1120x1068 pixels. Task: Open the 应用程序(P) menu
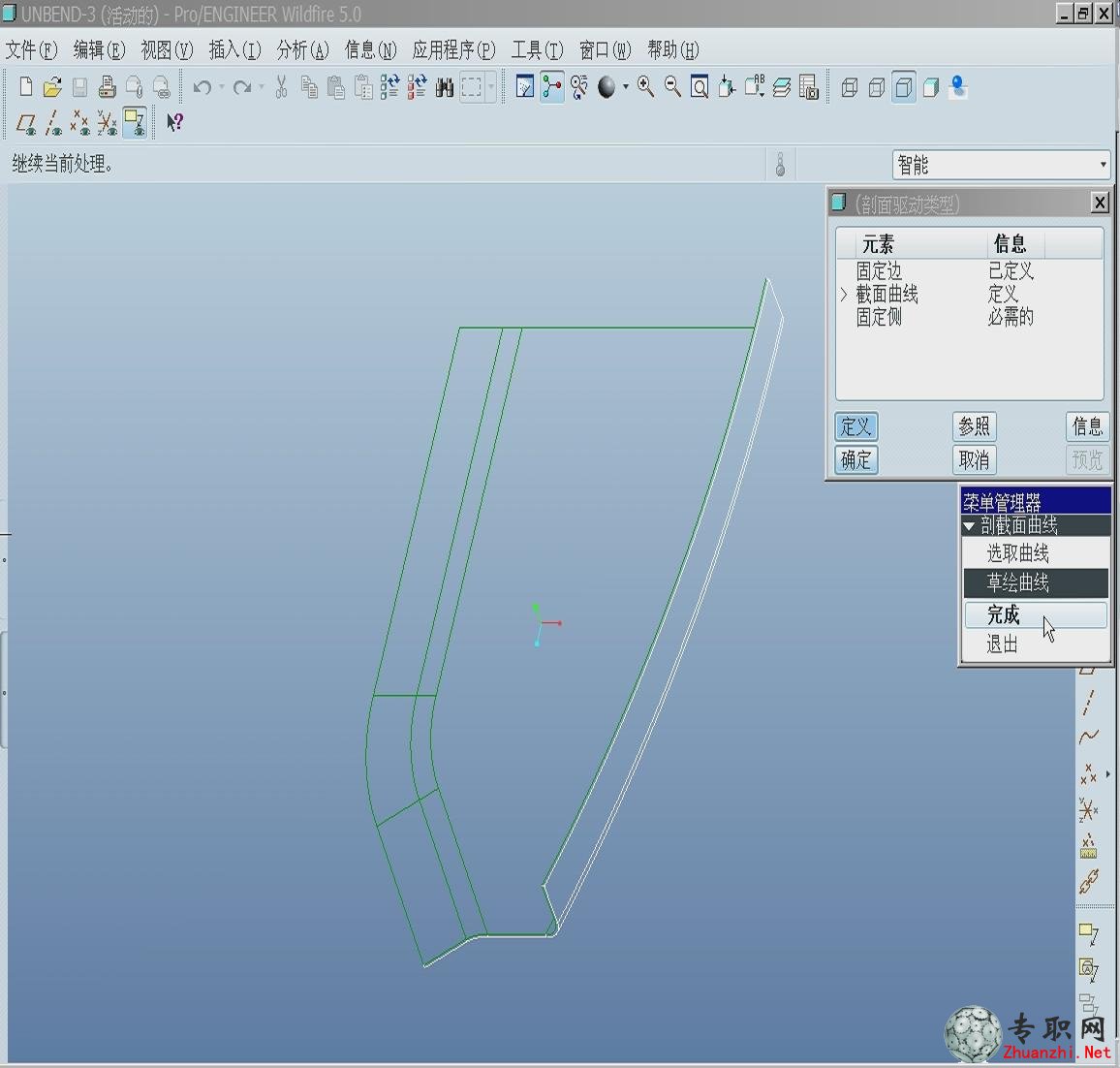(453, 49)
